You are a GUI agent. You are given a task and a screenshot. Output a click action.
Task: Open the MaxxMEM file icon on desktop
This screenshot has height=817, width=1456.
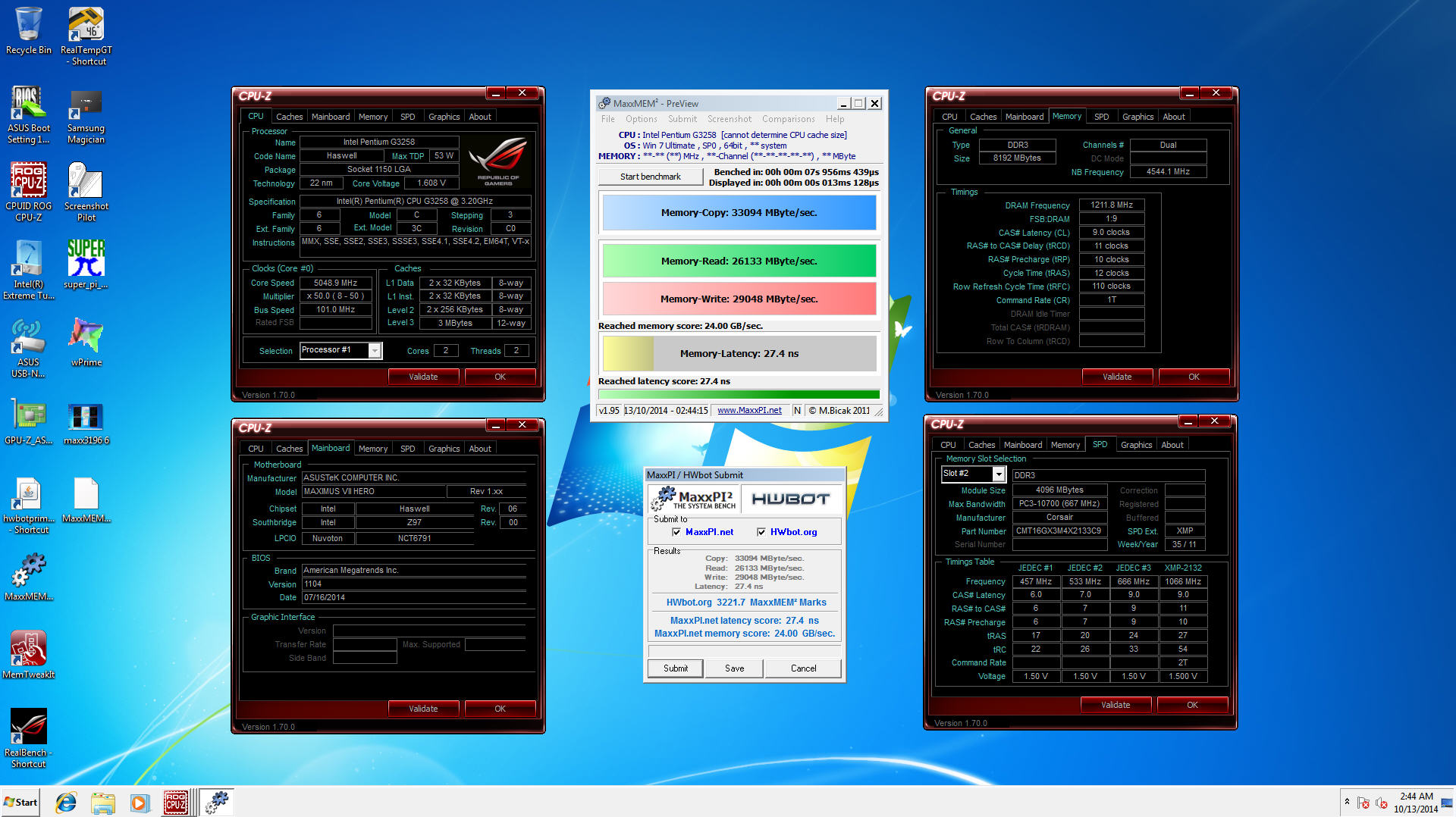pos(86,499)
